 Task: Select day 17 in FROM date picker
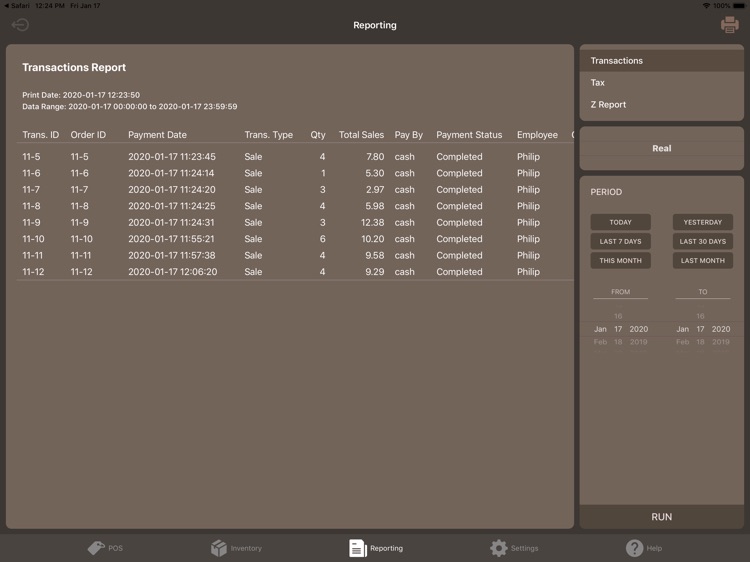point(618,329)
